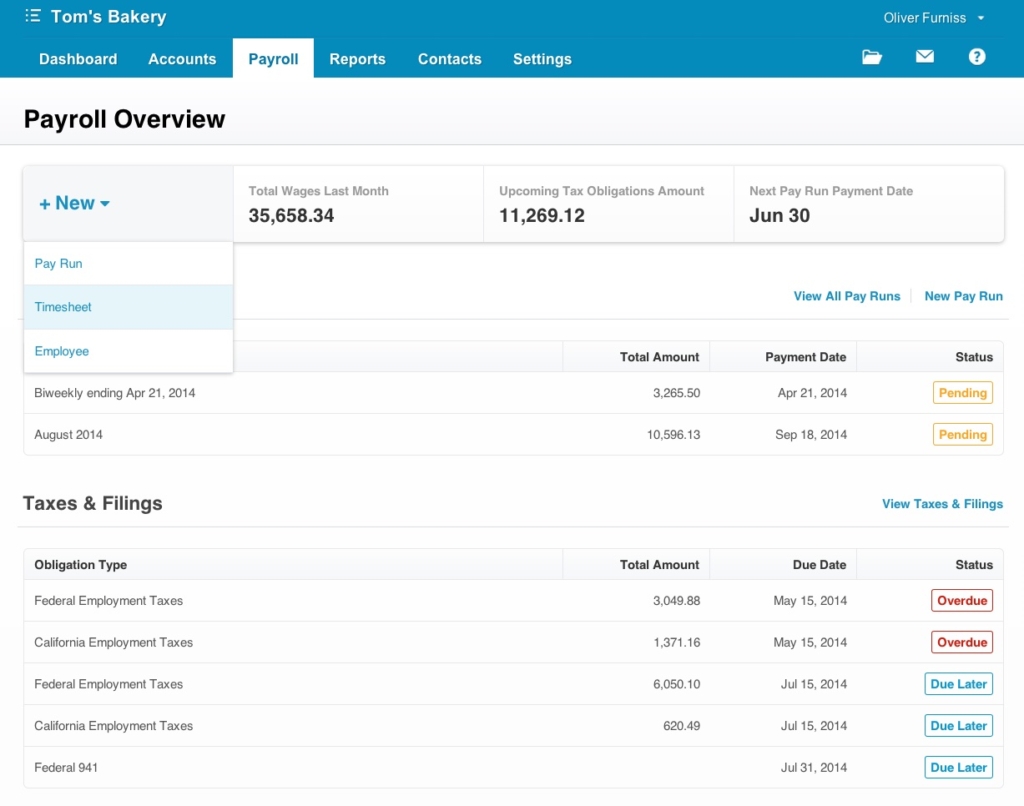Click the Pending status for August 2014 pay run

[x=962, y=434]
